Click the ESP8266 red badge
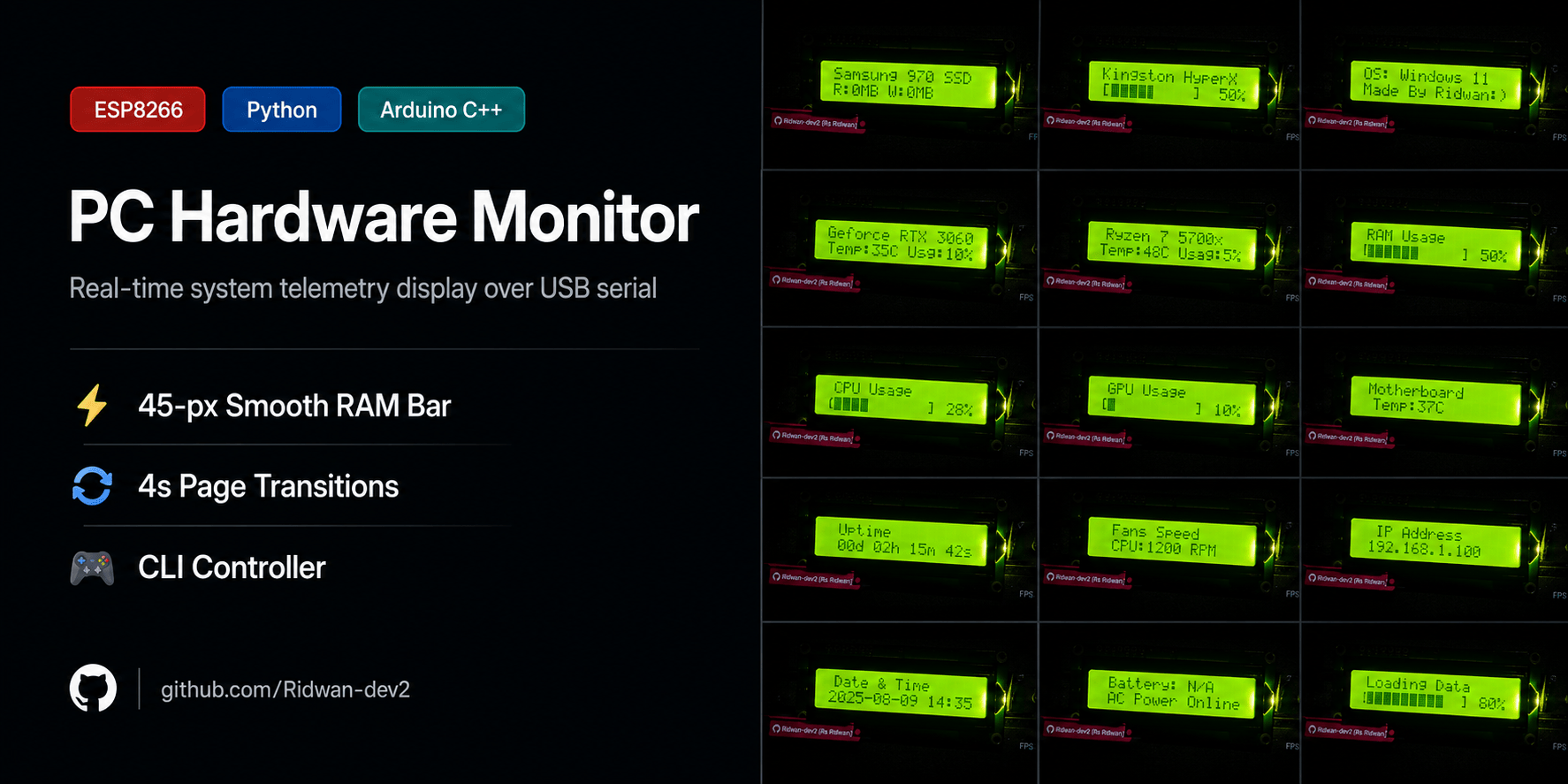Image resolution: width=1568 pixels, height=784 pixels. click(138, 110)
